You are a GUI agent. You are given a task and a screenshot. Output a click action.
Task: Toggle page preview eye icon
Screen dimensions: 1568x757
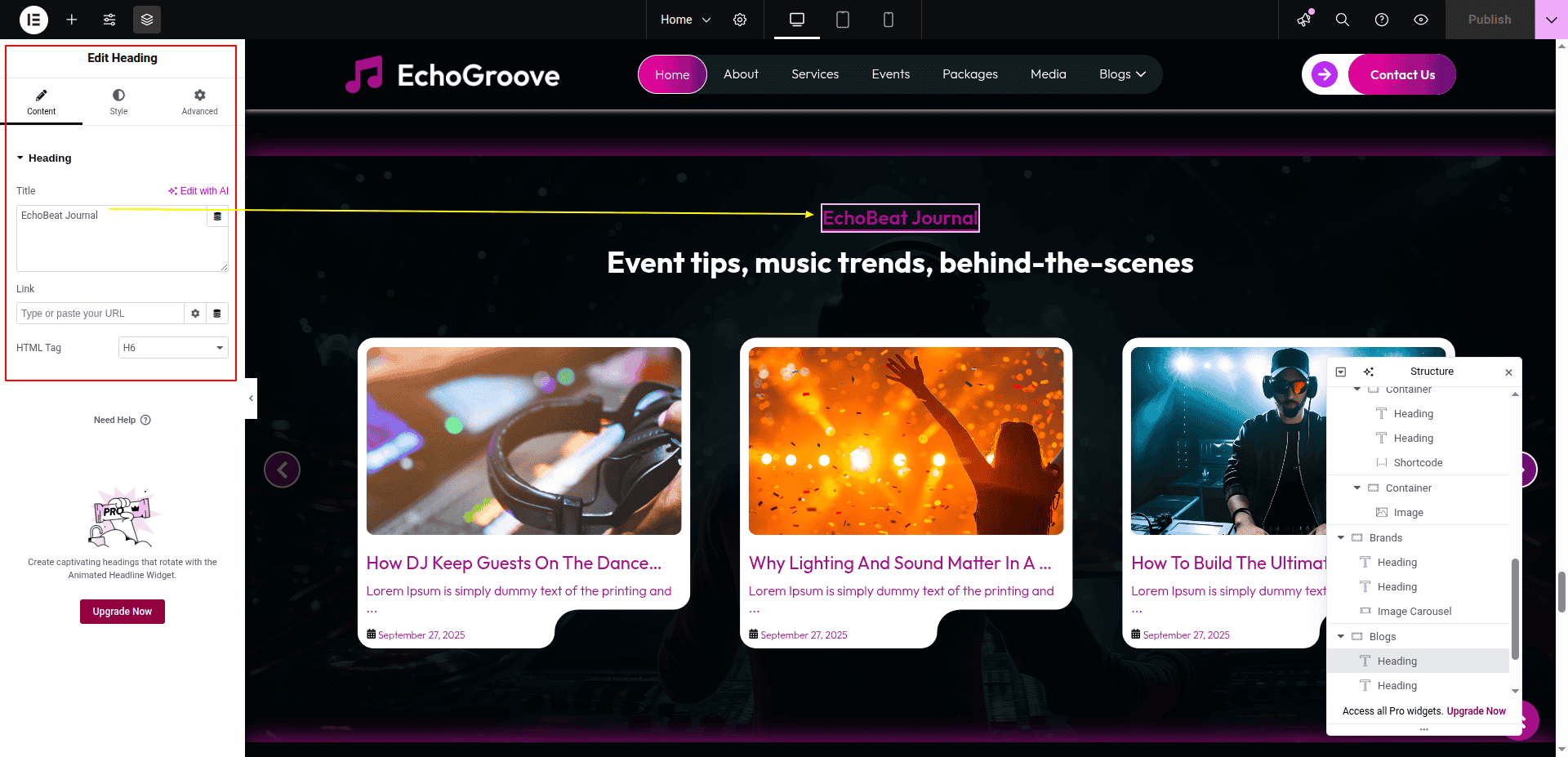[1421, 20]
